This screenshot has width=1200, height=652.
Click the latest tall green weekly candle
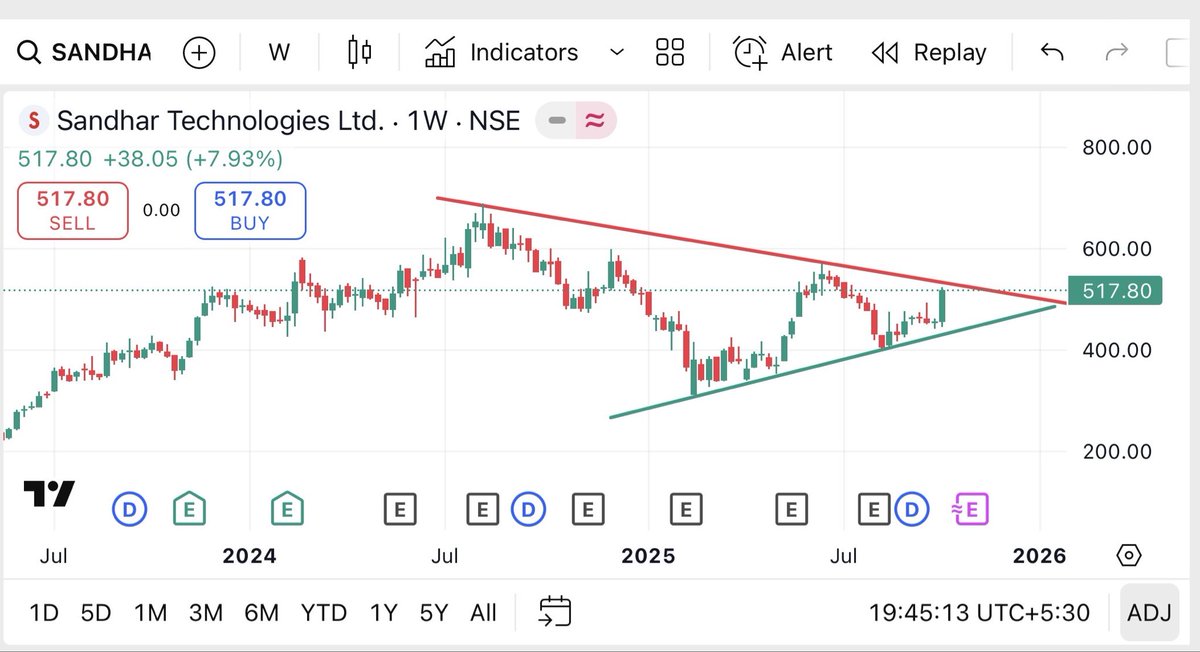coord(944,306)
